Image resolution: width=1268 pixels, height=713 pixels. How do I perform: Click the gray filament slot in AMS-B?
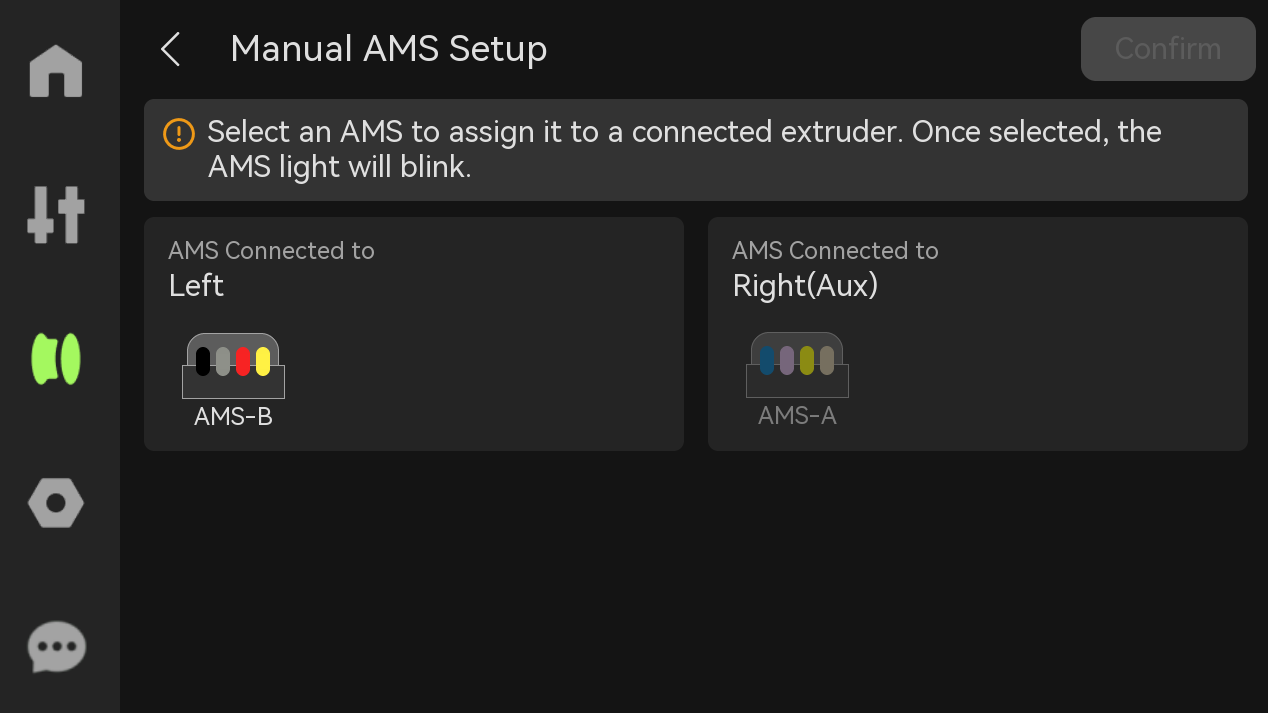click(223, 361)
